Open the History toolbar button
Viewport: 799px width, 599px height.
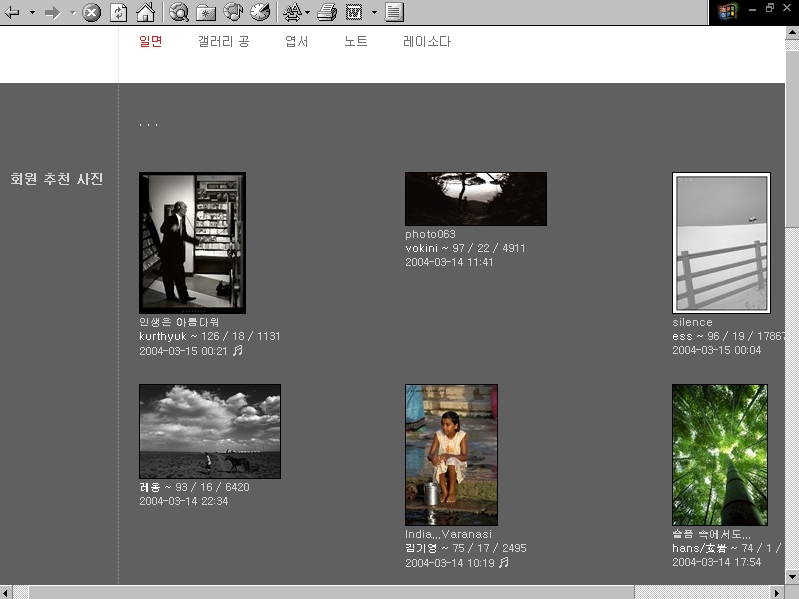coord(260,12)
